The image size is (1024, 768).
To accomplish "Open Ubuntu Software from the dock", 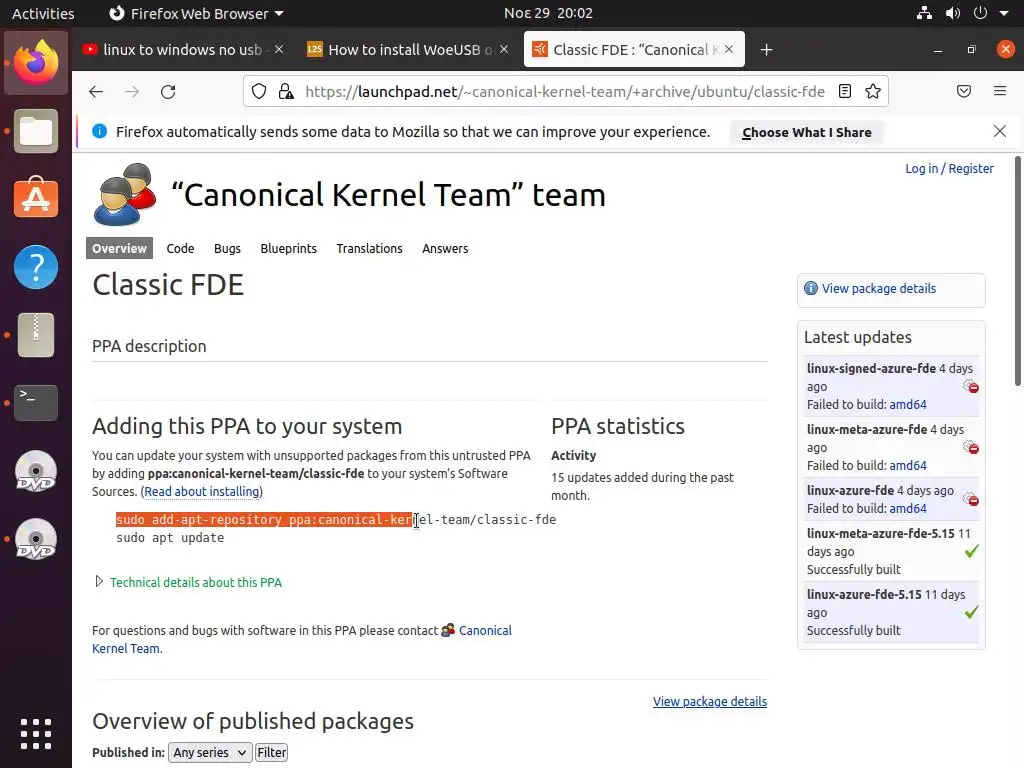I will tap(36, 199).
